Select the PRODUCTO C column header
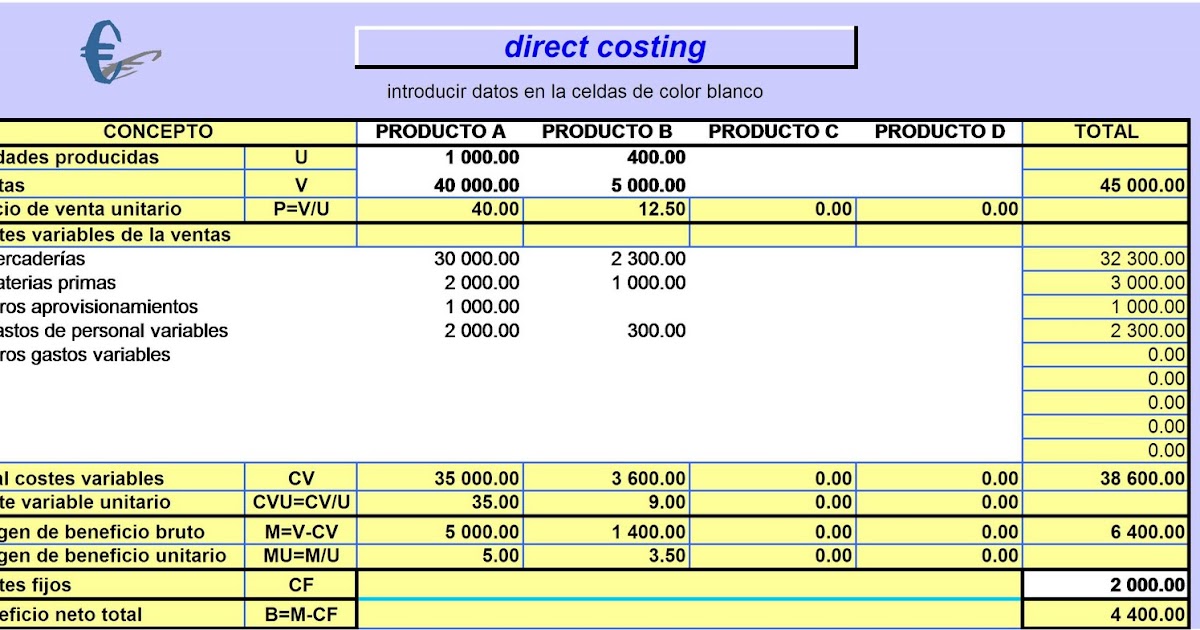This screenshot has width=1200, height=630. point(772,131)
